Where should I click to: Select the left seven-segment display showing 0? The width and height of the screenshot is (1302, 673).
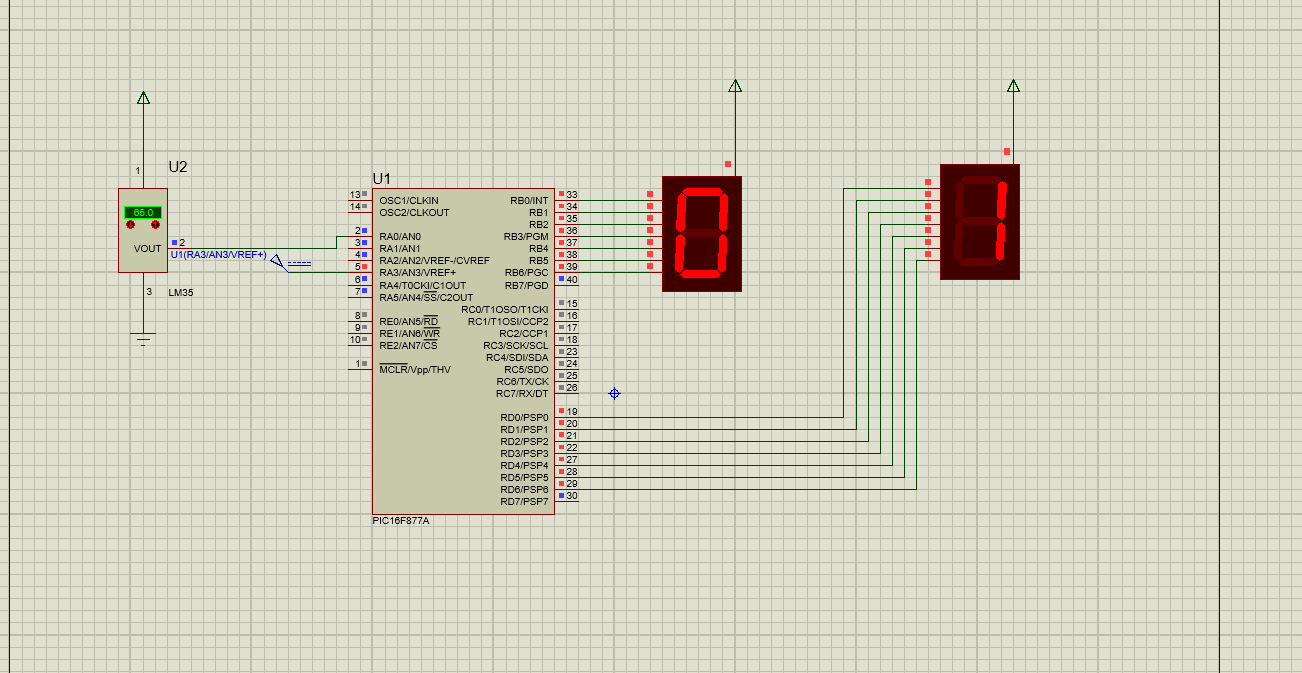coord(702,232)
